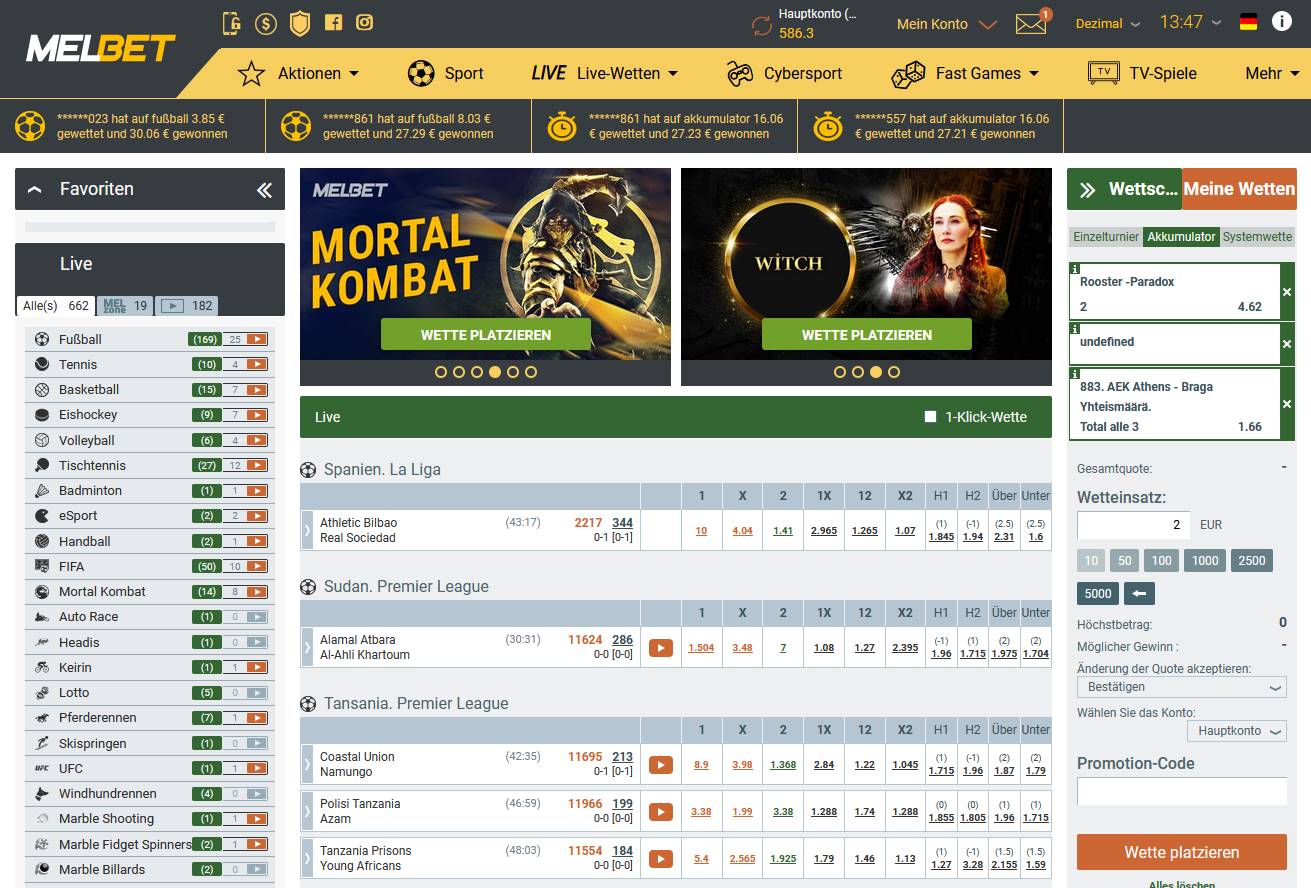Click Wette platzieren at bet slip bottom

click(x=1181, y=852)
